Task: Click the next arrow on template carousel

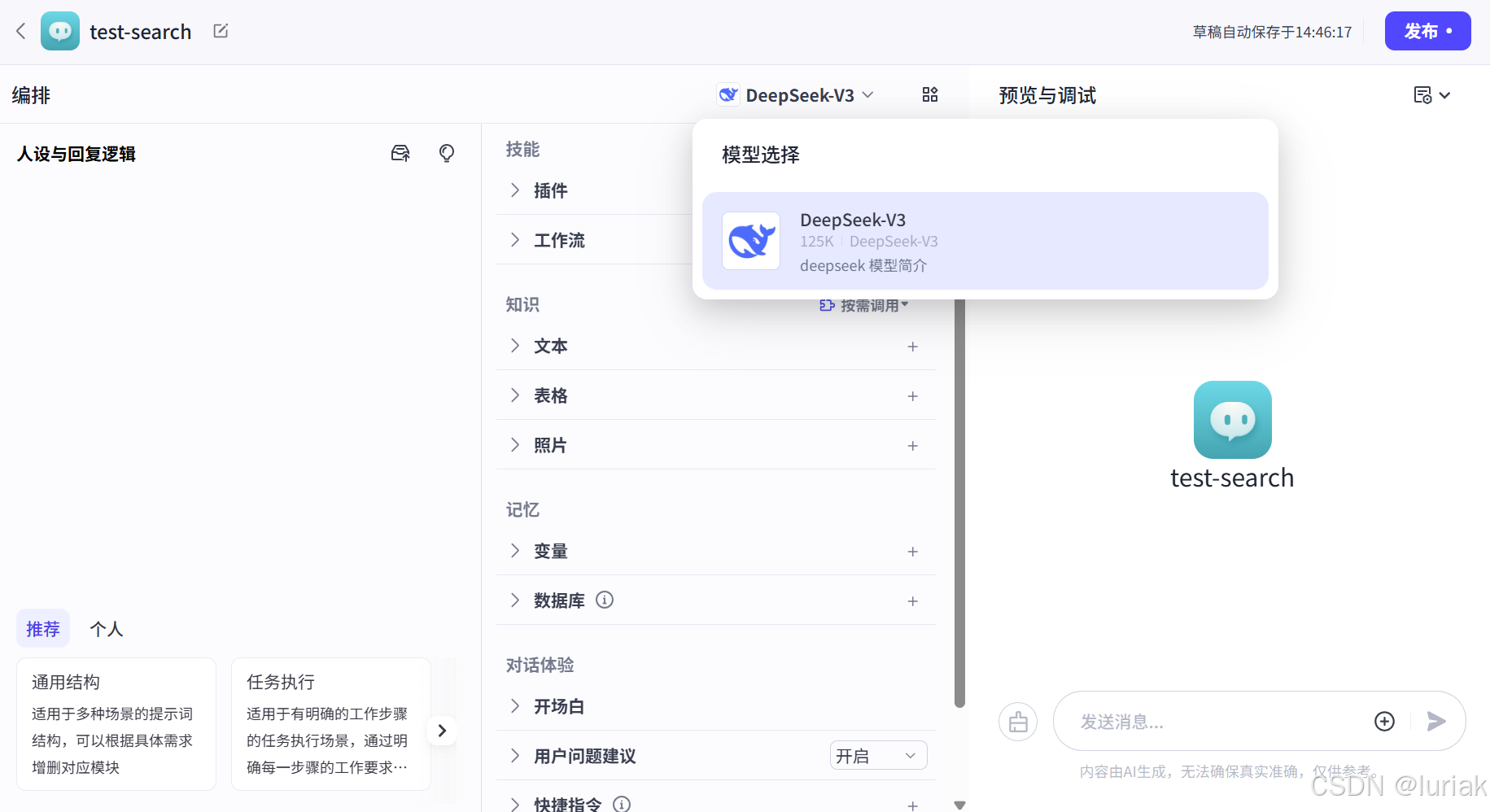Action: (x=442, y=731)
